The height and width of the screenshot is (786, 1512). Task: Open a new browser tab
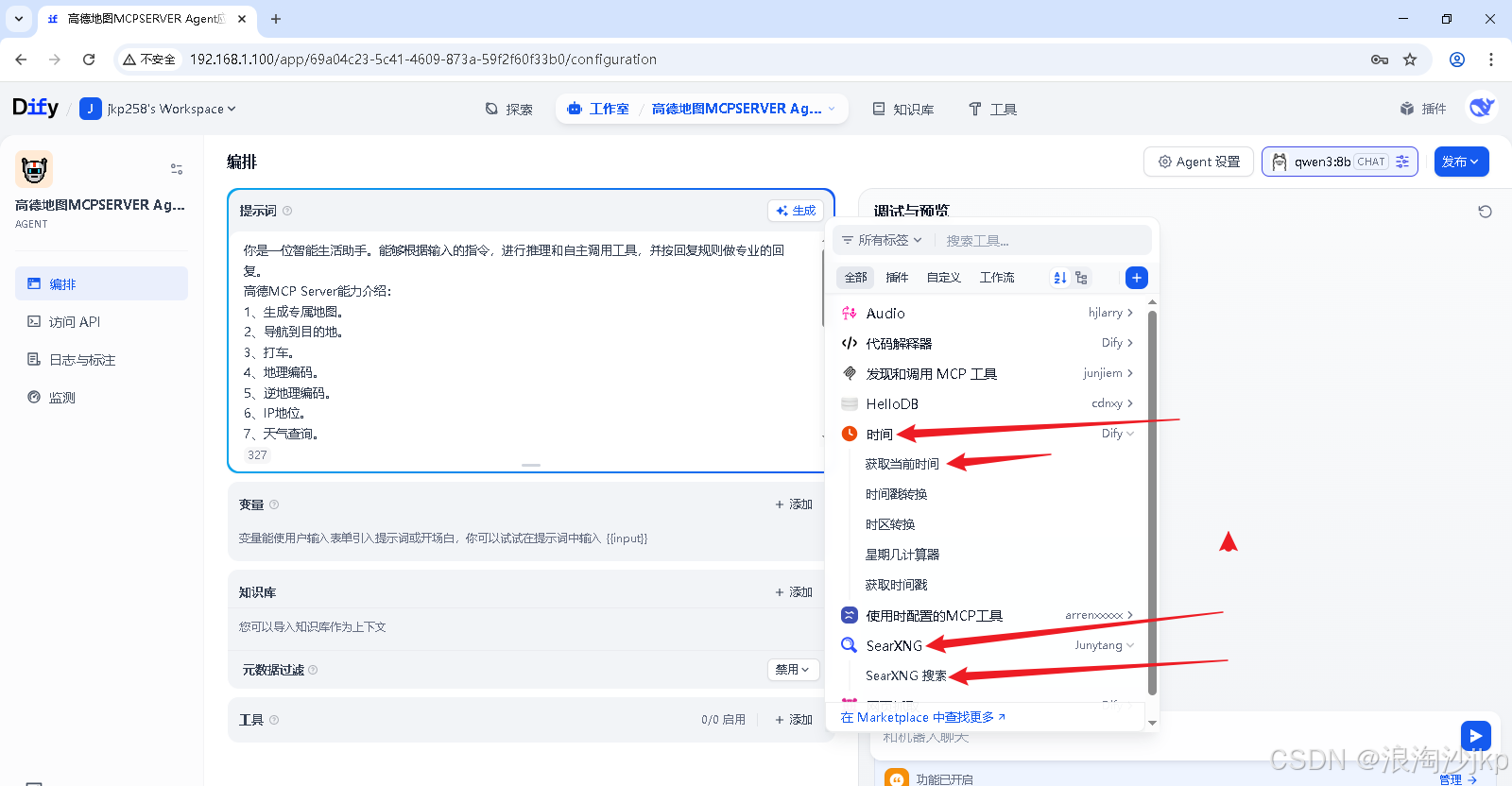276,19
